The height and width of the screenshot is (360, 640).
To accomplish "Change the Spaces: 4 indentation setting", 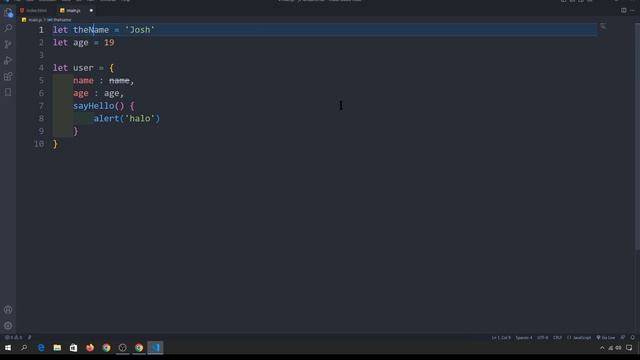I will tap(524, 338).
